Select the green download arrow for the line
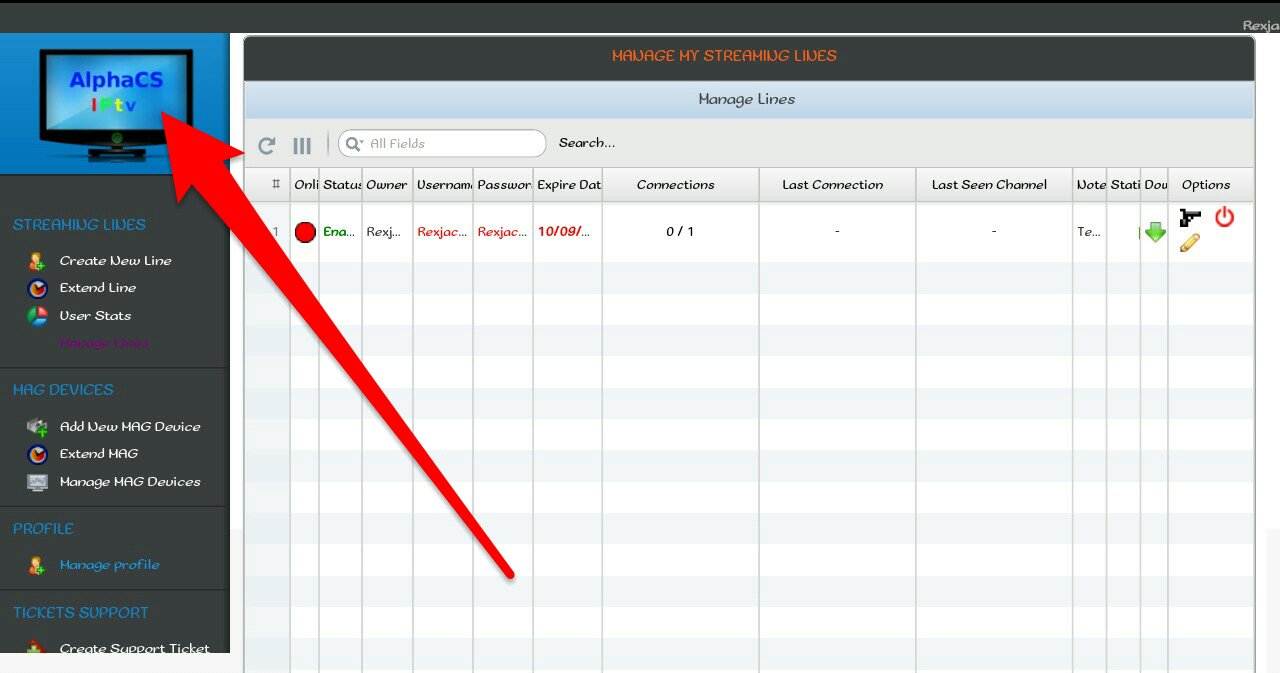This screenshot has width=1280, height=673. 1155,232
